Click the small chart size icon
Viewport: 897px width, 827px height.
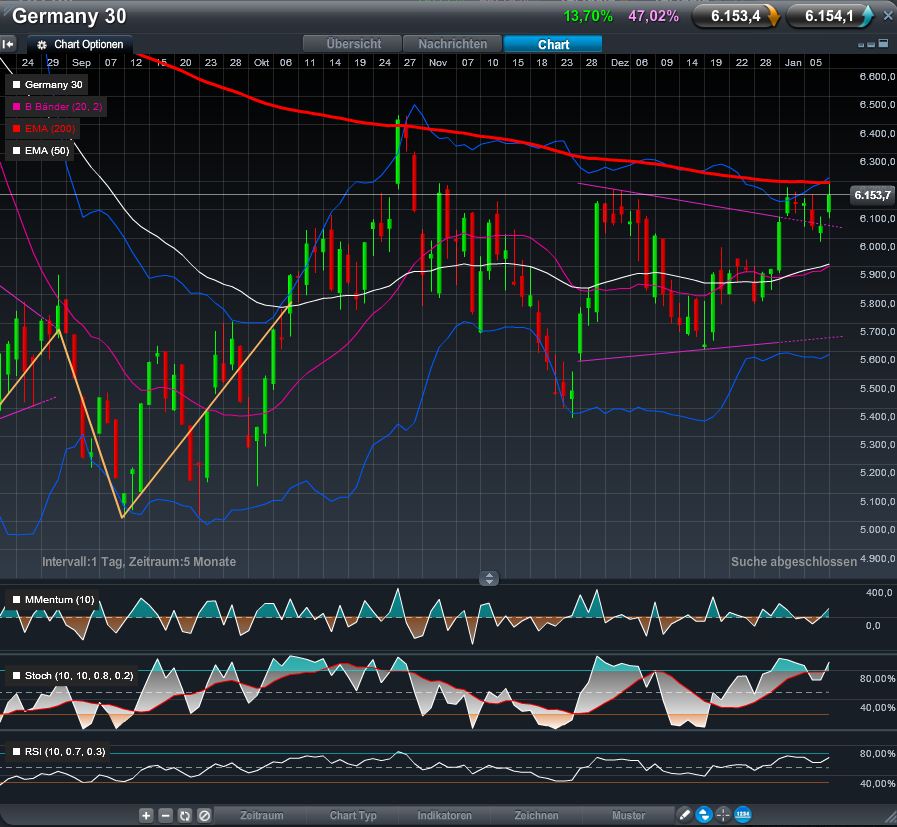click(861, 45)
